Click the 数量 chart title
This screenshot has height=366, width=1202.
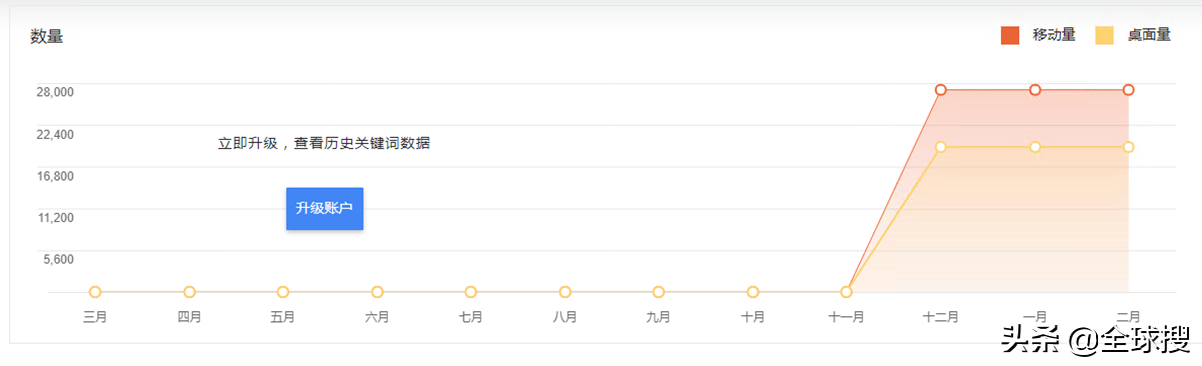click(46, 37)
